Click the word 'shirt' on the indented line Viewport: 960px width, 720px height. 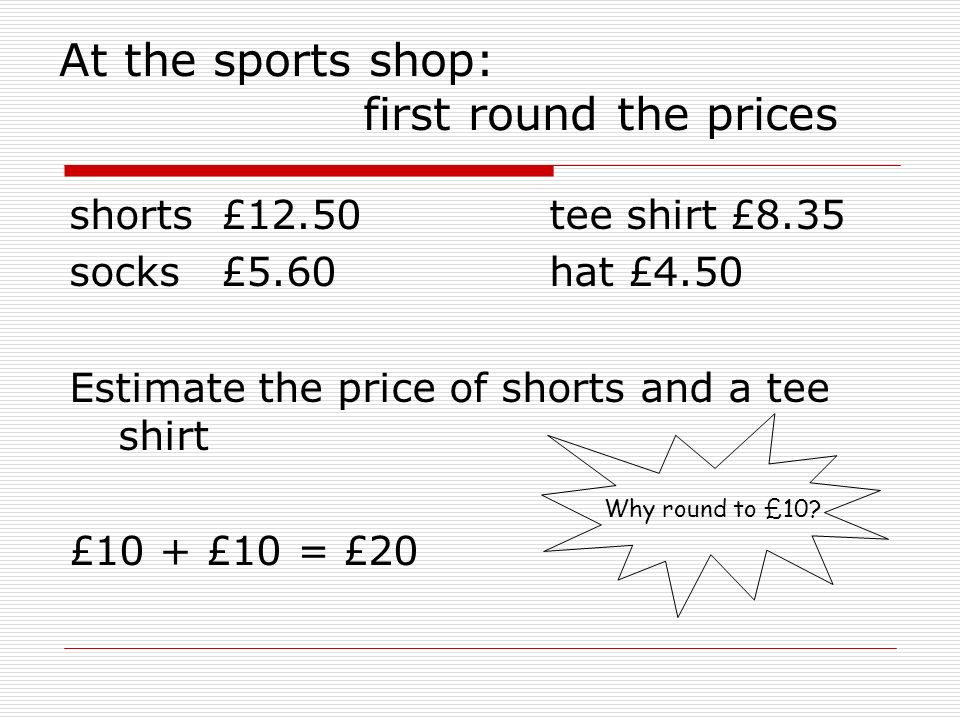(163, 435)
